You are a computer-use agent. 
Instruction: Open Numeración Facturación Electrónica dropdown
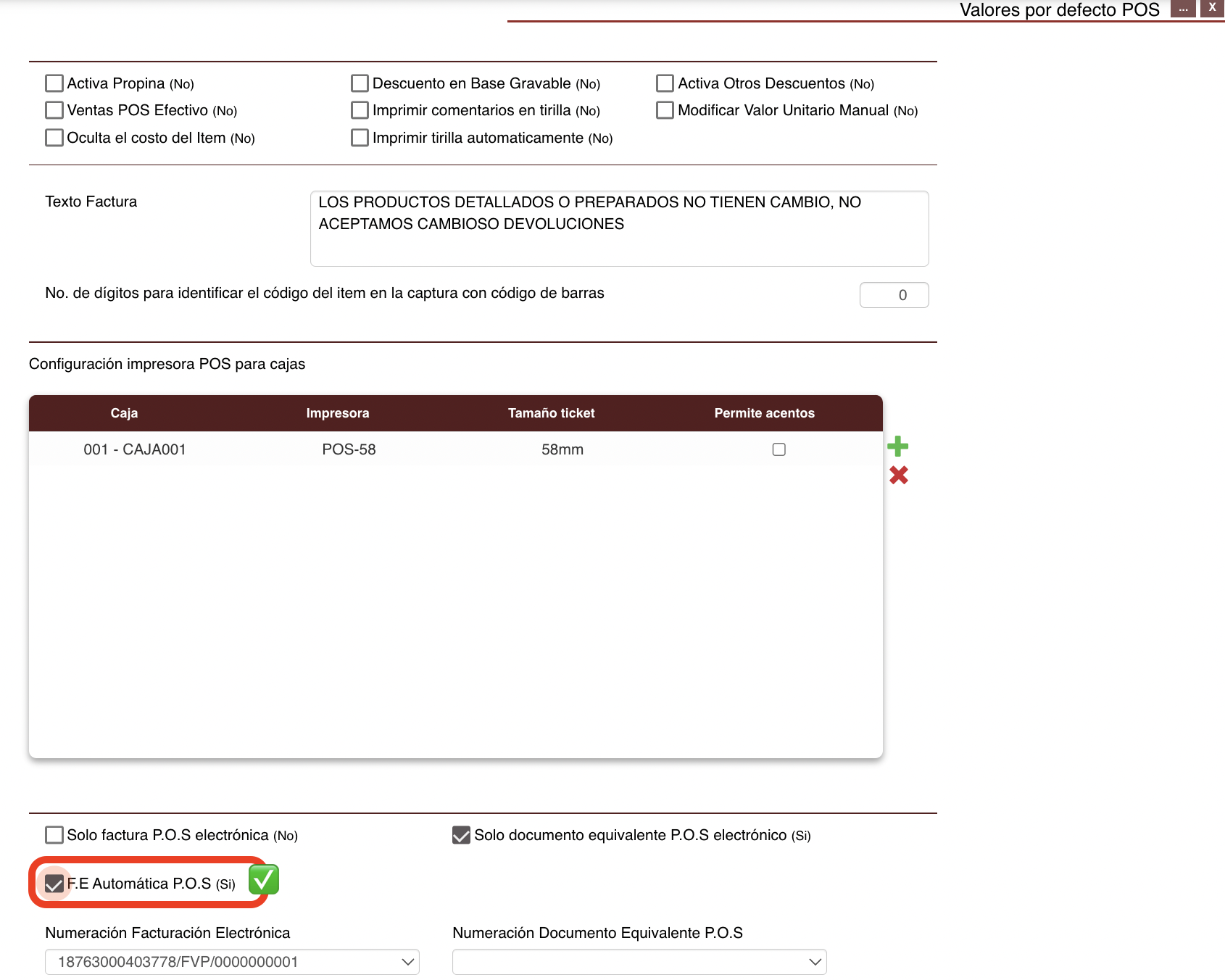pyautogui.click(x=232, y=962)
